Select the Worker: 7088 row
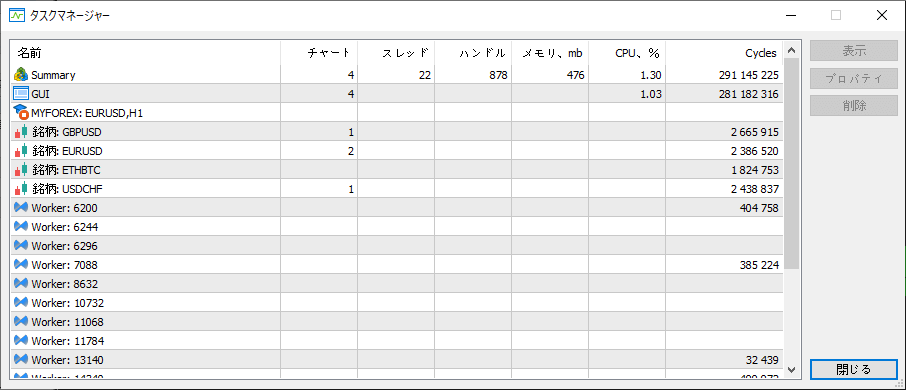 tap(397, 265)
